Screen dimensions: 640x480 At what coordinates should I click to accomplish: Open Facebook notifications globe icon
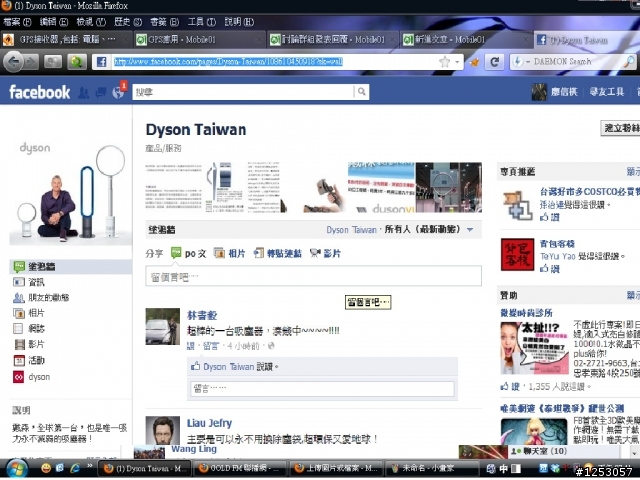(x=118, y=93)
